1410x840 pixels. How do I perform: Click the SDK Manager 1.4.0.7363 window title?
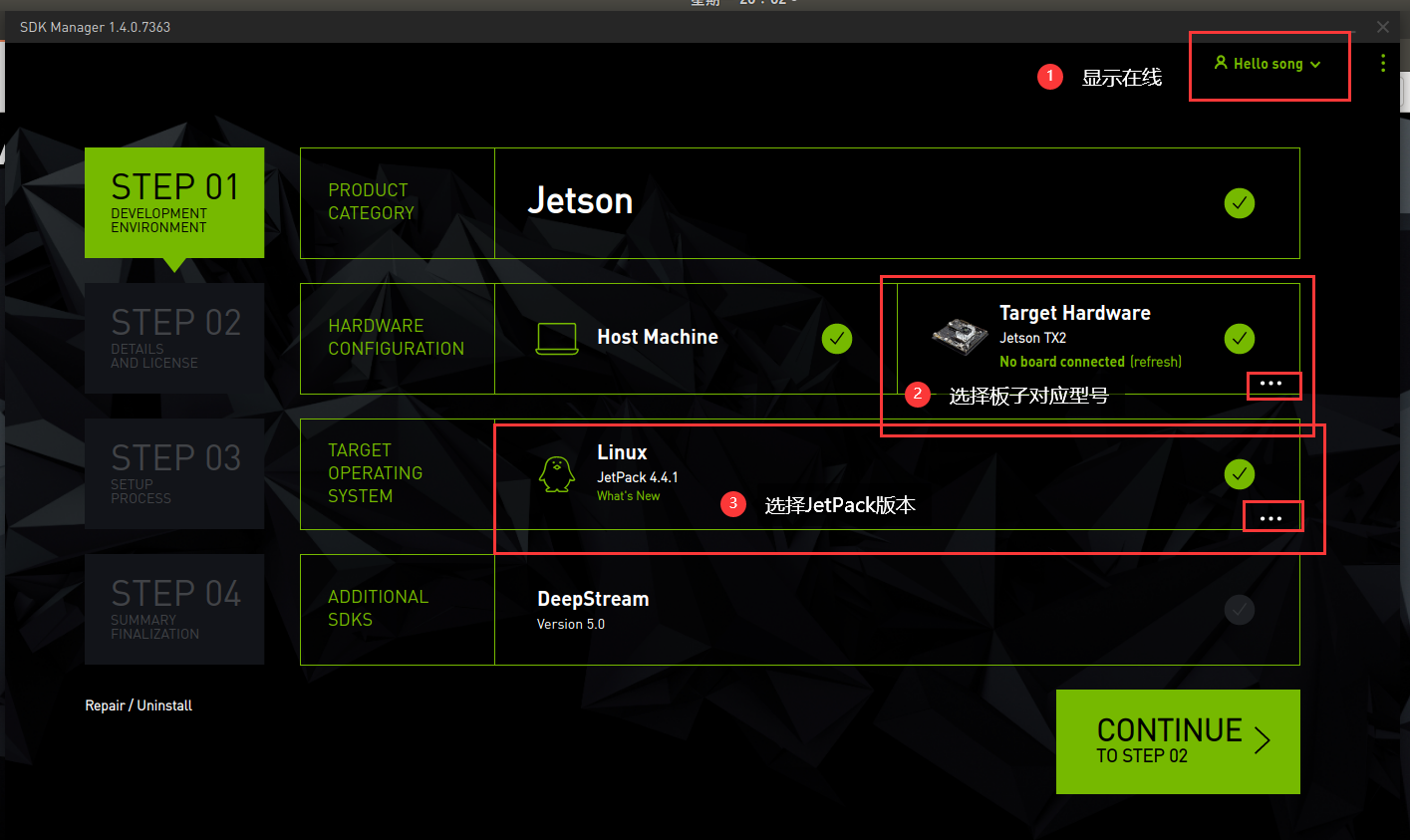pos(96,27)
